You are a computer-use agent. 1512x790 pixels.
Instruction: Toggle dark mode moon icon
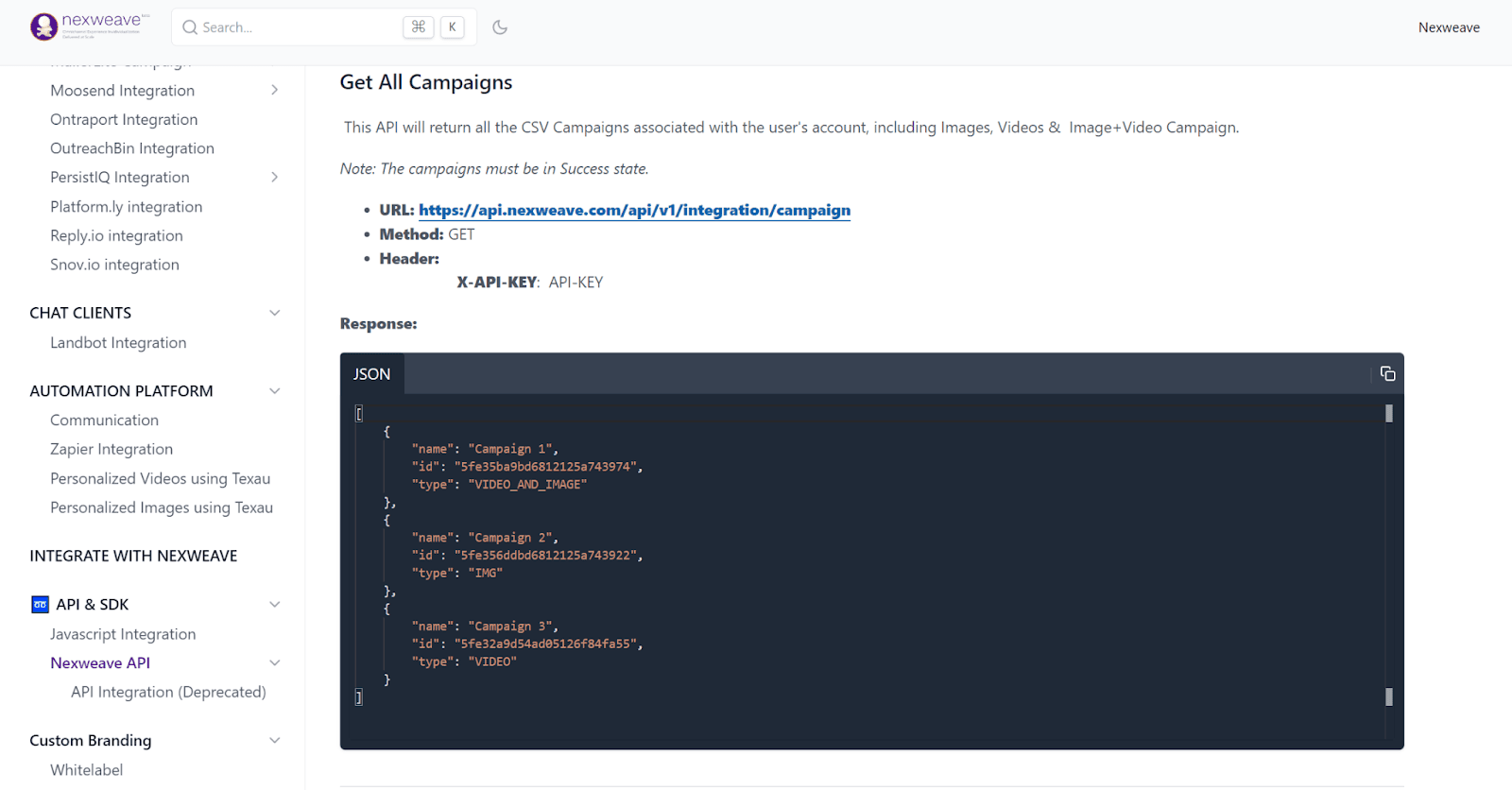pos(500,27)
